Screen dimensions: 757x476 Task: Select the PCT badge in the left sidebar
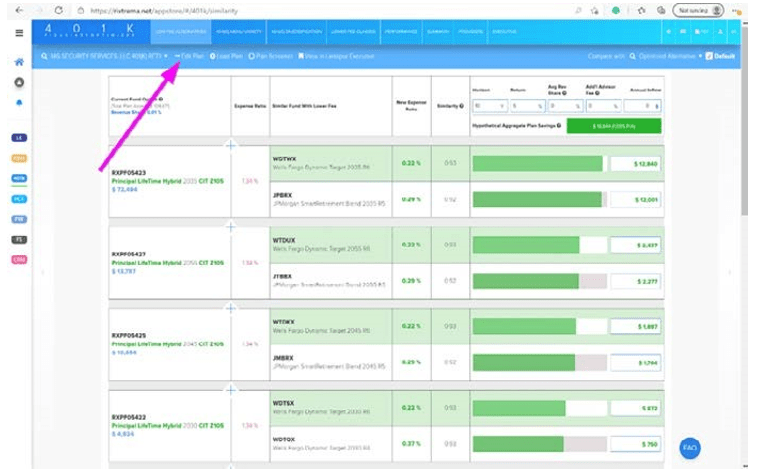click(x=19, y=198)
